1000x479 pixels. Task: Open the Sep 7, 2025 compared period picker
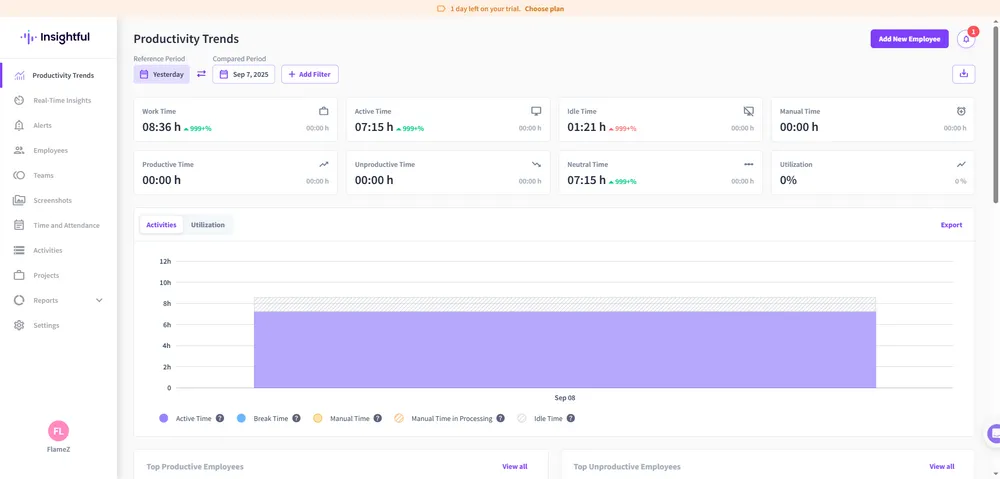tap(243, 74)
